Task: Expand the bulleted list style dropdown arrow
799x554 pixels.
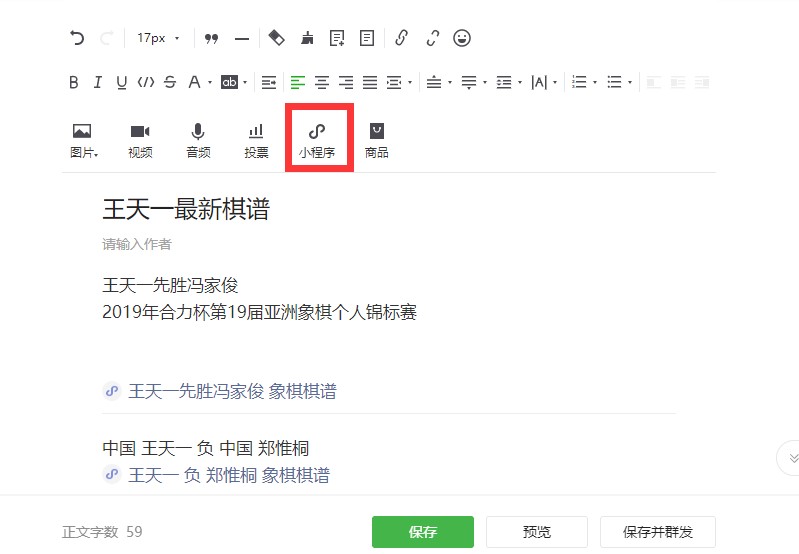Action: pos(630,83)
